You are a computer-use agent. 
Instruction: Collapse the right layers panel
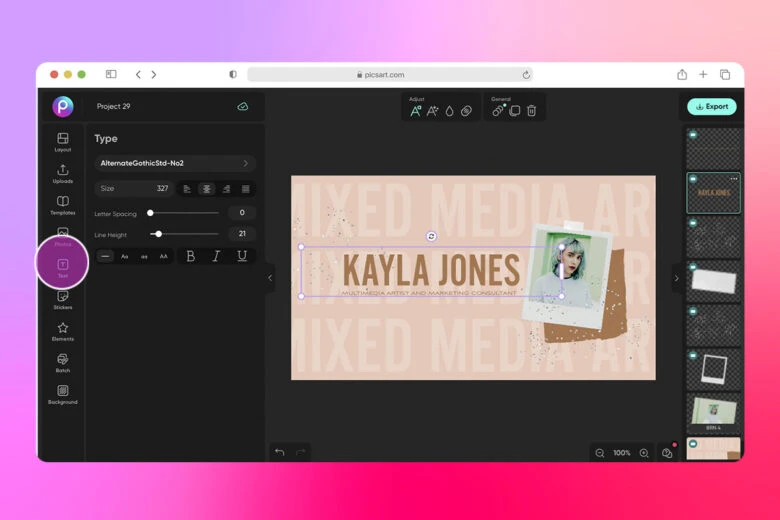pos(675,278)
